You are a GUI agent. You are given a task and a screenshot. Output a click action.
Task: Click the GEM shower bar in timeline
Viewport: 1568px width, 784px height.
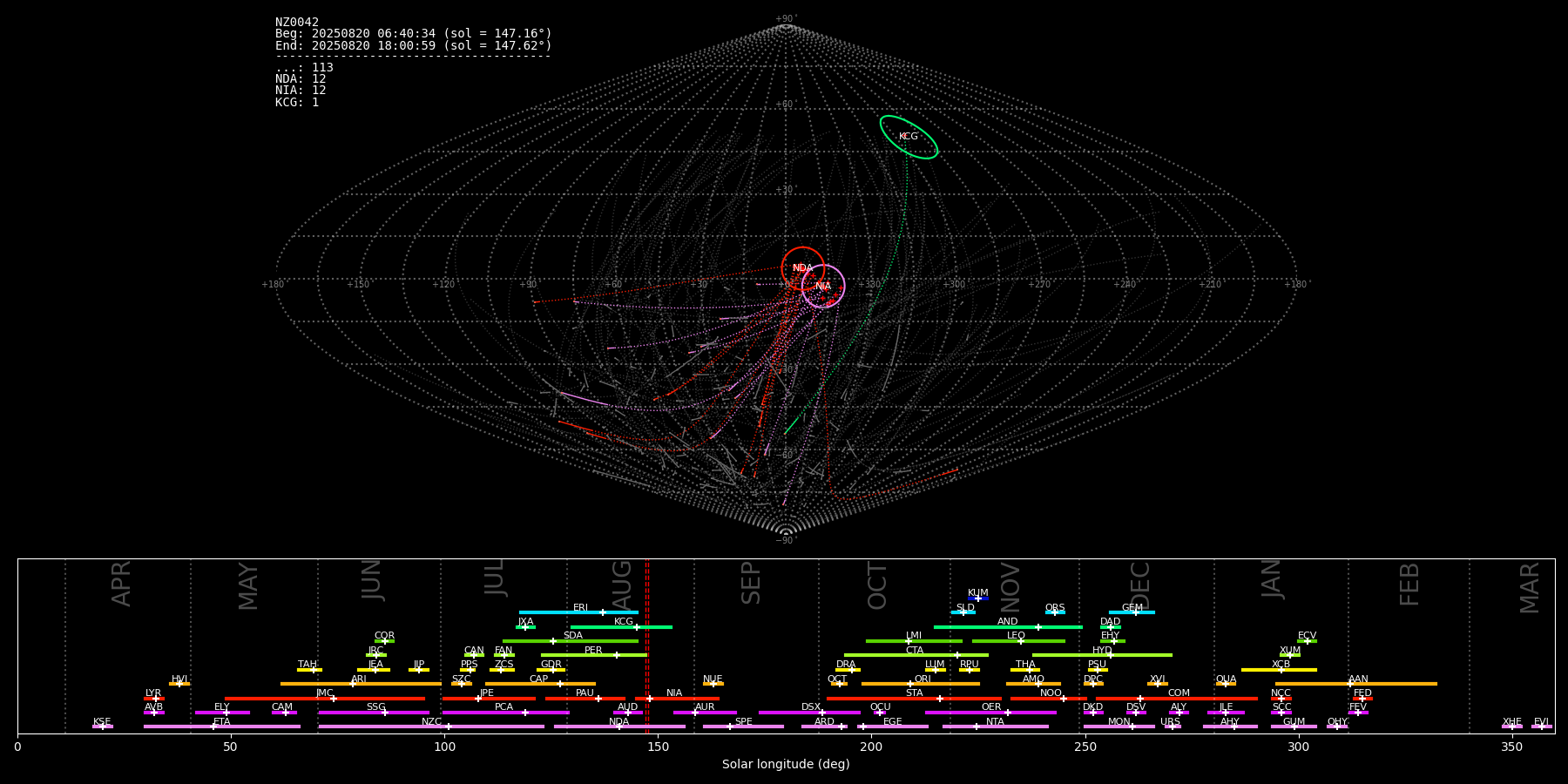coord(1132,612)
